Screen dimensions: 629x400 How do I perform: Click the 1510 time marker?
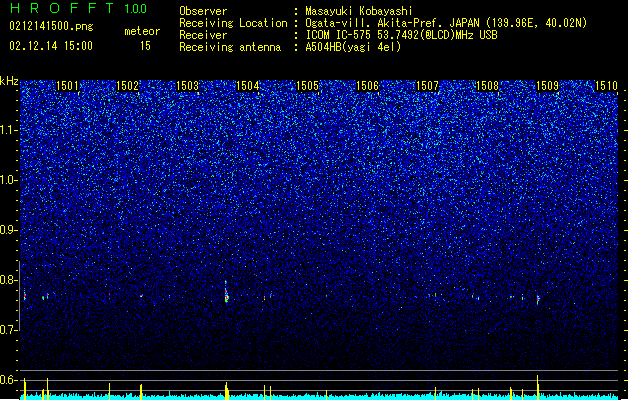coord(607,86)
